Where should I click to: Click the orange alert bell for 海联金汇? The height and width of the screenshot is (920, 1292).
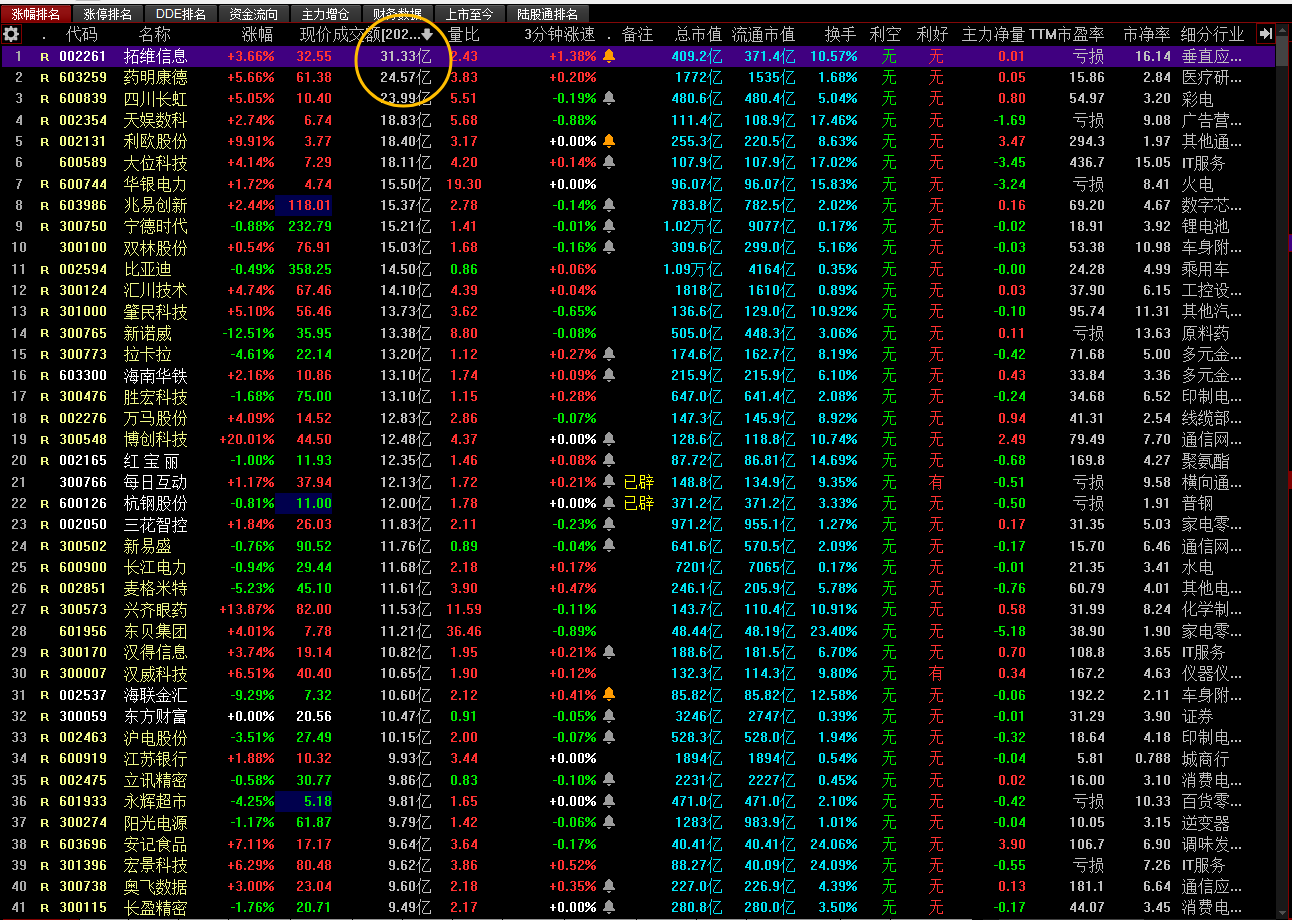click(609, 694)
